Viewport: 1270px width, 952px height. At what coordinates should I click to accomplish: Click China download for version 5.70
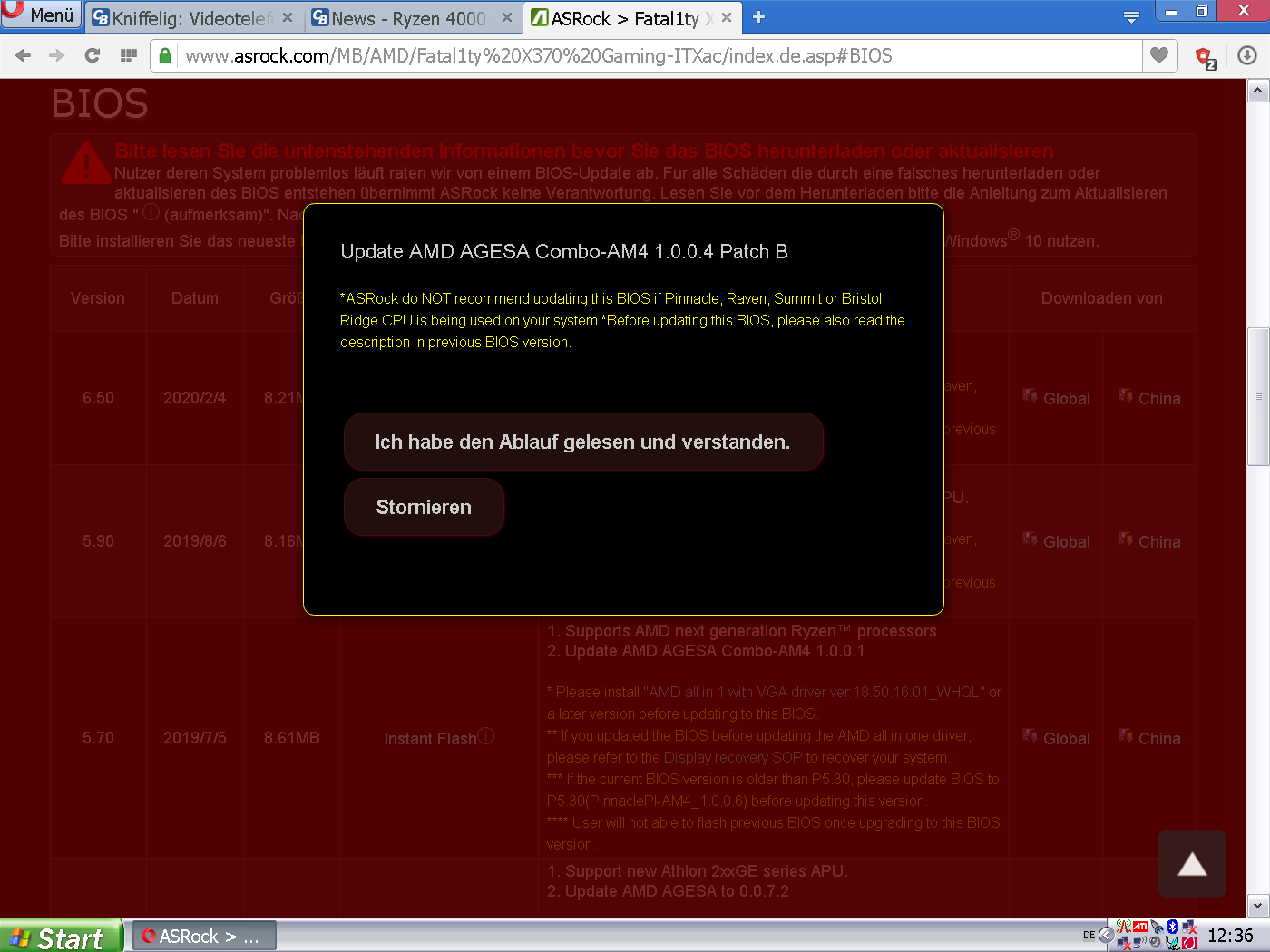[1150, 738]
